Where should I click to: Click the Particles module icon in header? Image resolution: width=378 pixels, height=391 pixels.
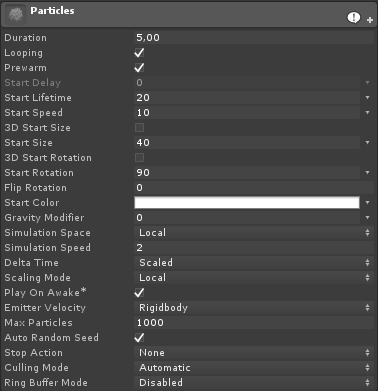coord(15,14)
